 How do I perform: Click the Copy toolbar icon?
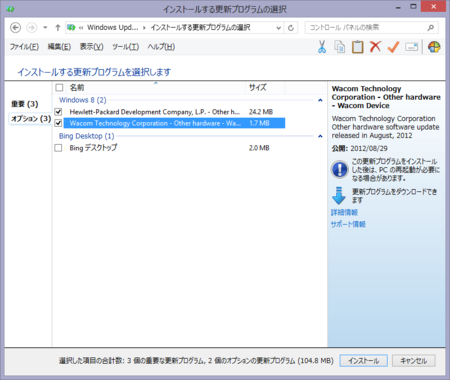pyautogui.click(x=340, y=47)
